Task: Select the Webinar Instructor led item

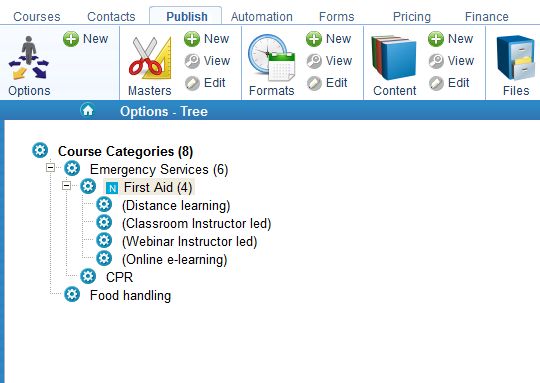Action: tap(190, 241)
